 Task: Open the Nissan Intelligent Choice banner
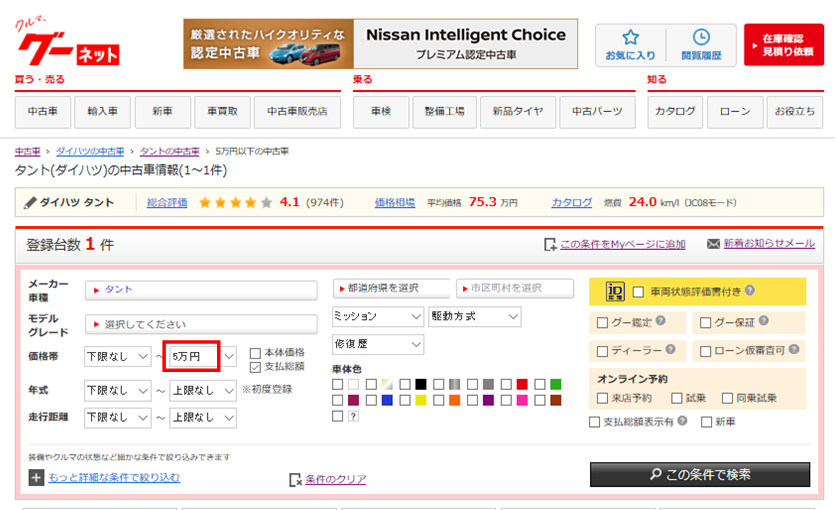coord(381,44)
